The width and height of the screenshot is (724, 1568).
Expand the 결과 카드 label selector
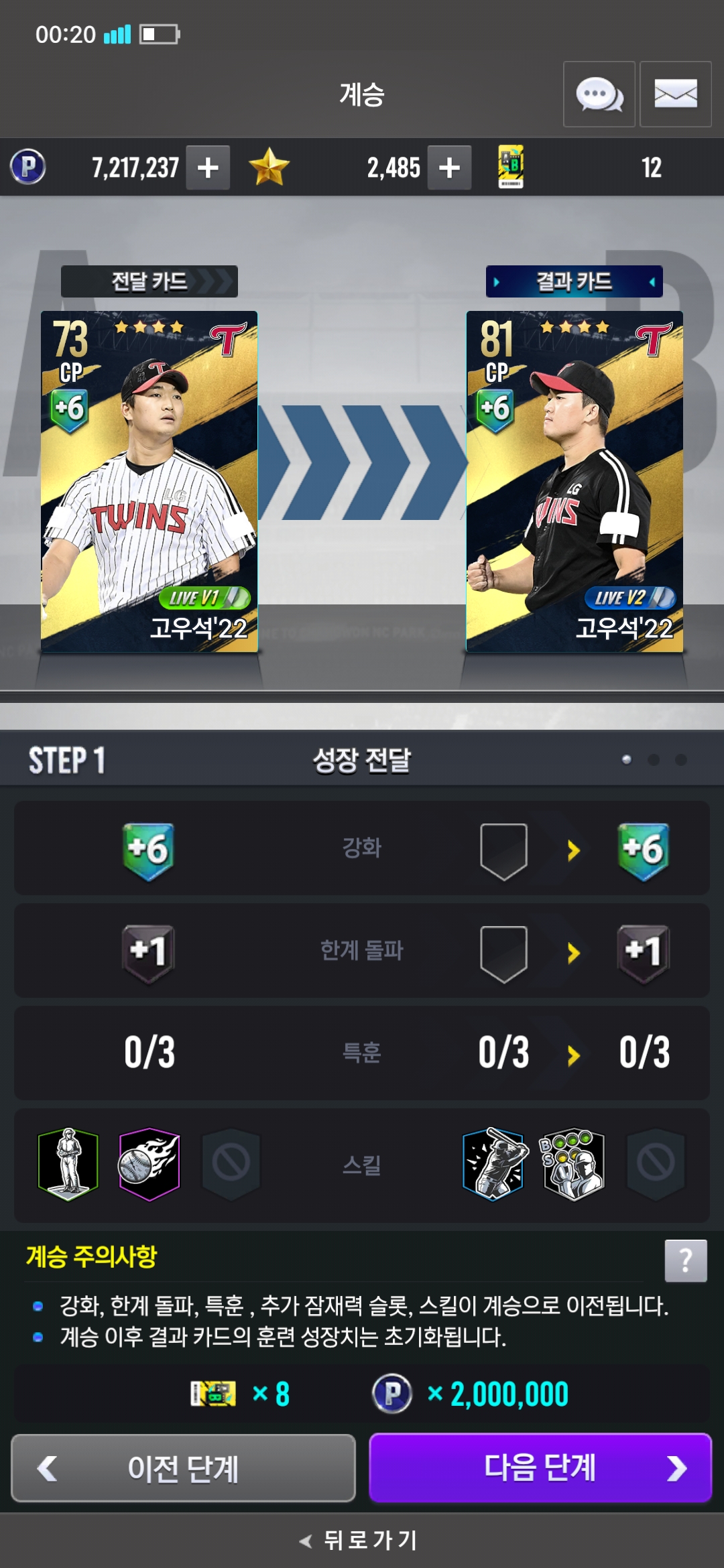click(x=574, y=281)
